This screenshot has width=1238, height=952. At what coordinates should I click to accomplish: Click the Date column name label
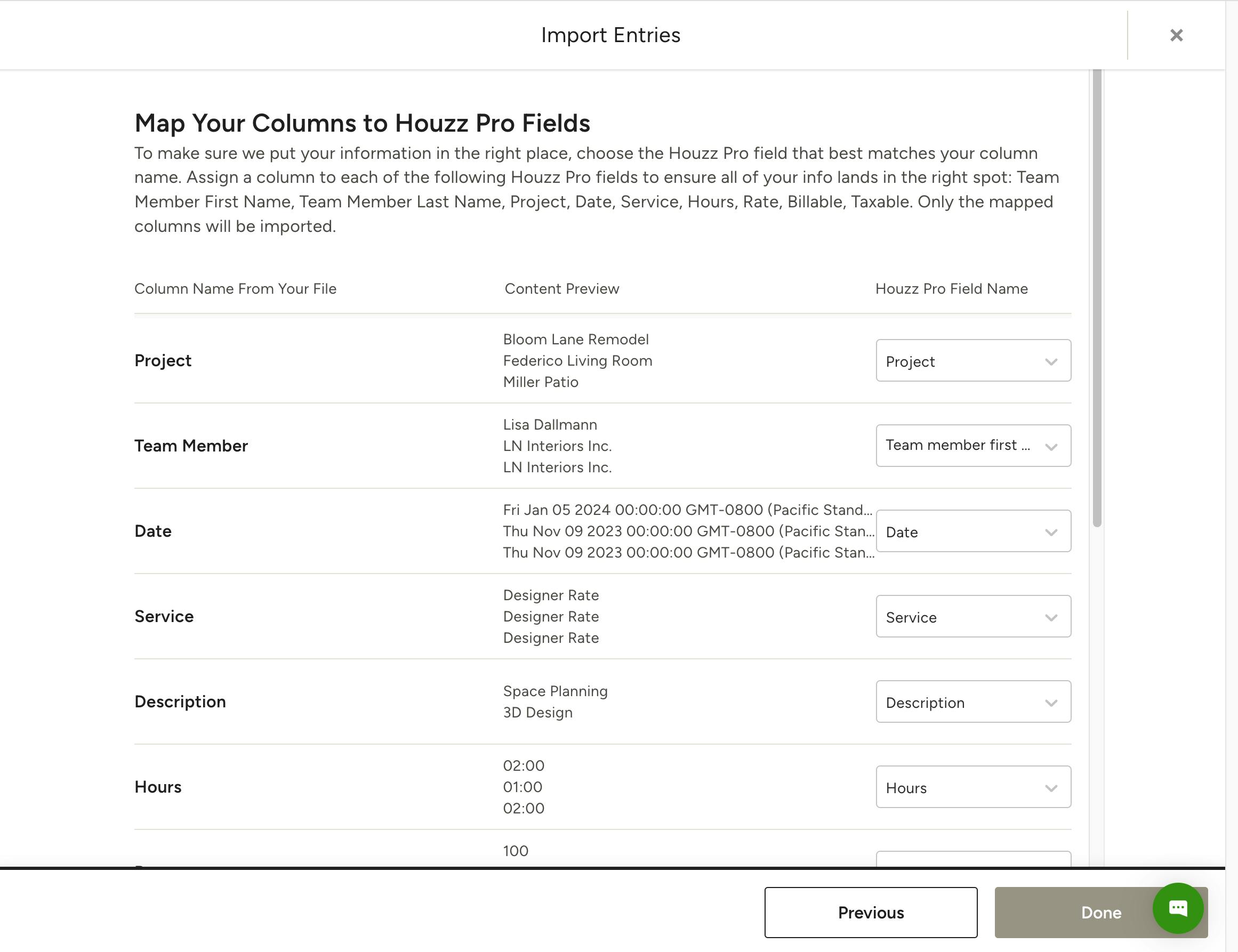click(153, 531)
